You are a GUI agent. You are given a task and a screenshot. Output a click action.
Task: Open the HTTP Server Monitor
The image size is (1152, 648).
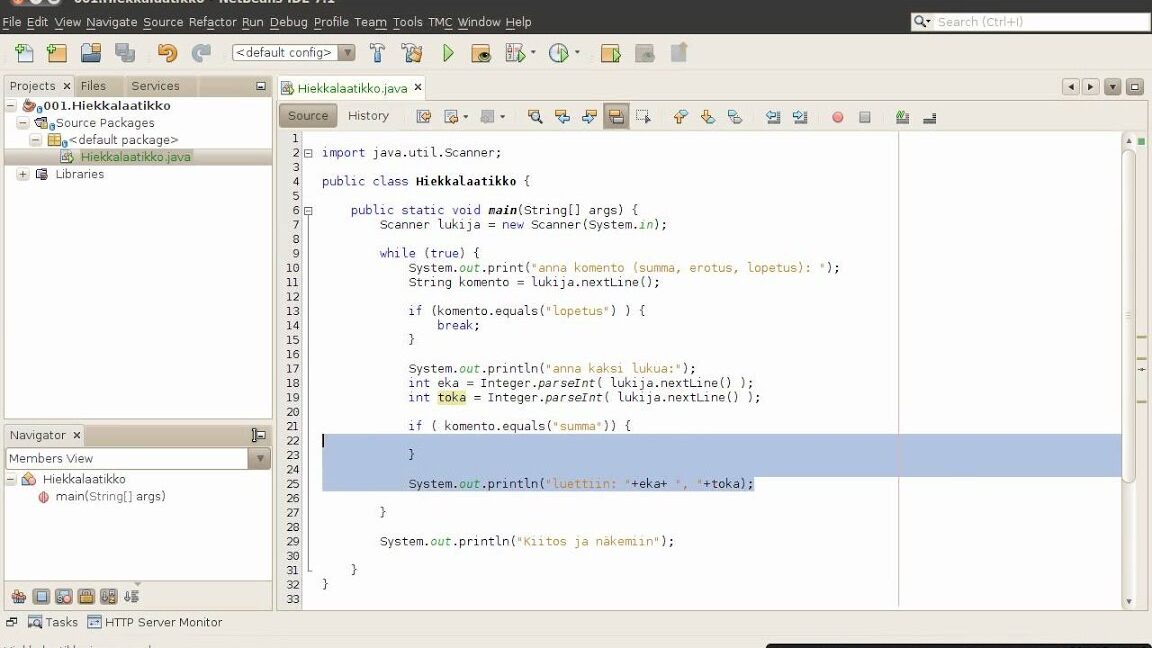tap(155, 622)
